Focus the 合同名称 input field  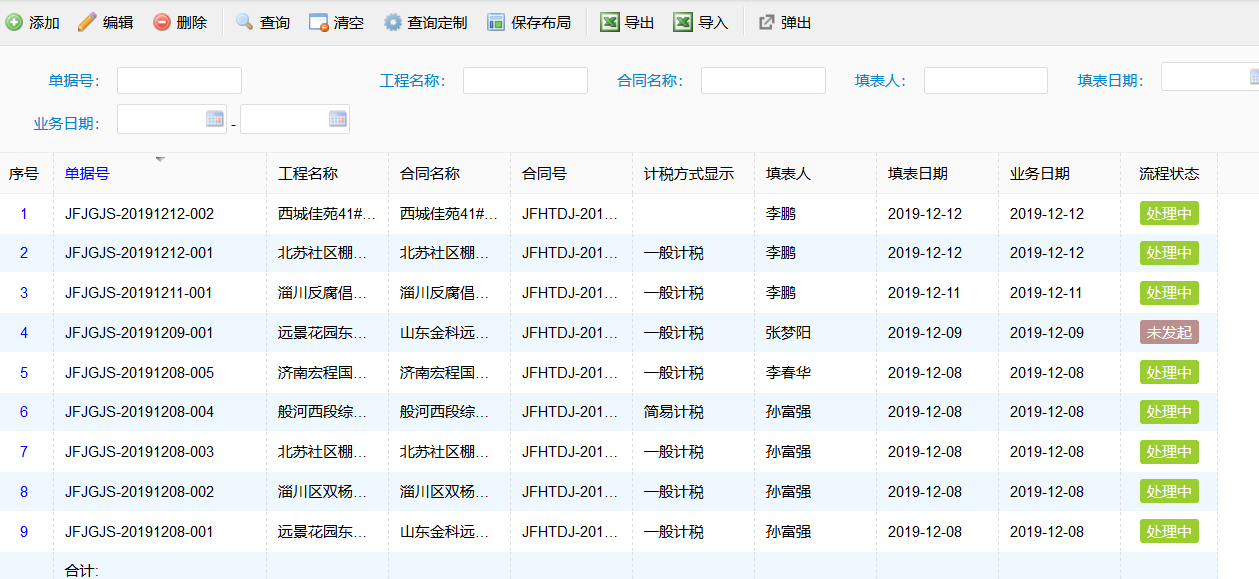coord(763,80)
